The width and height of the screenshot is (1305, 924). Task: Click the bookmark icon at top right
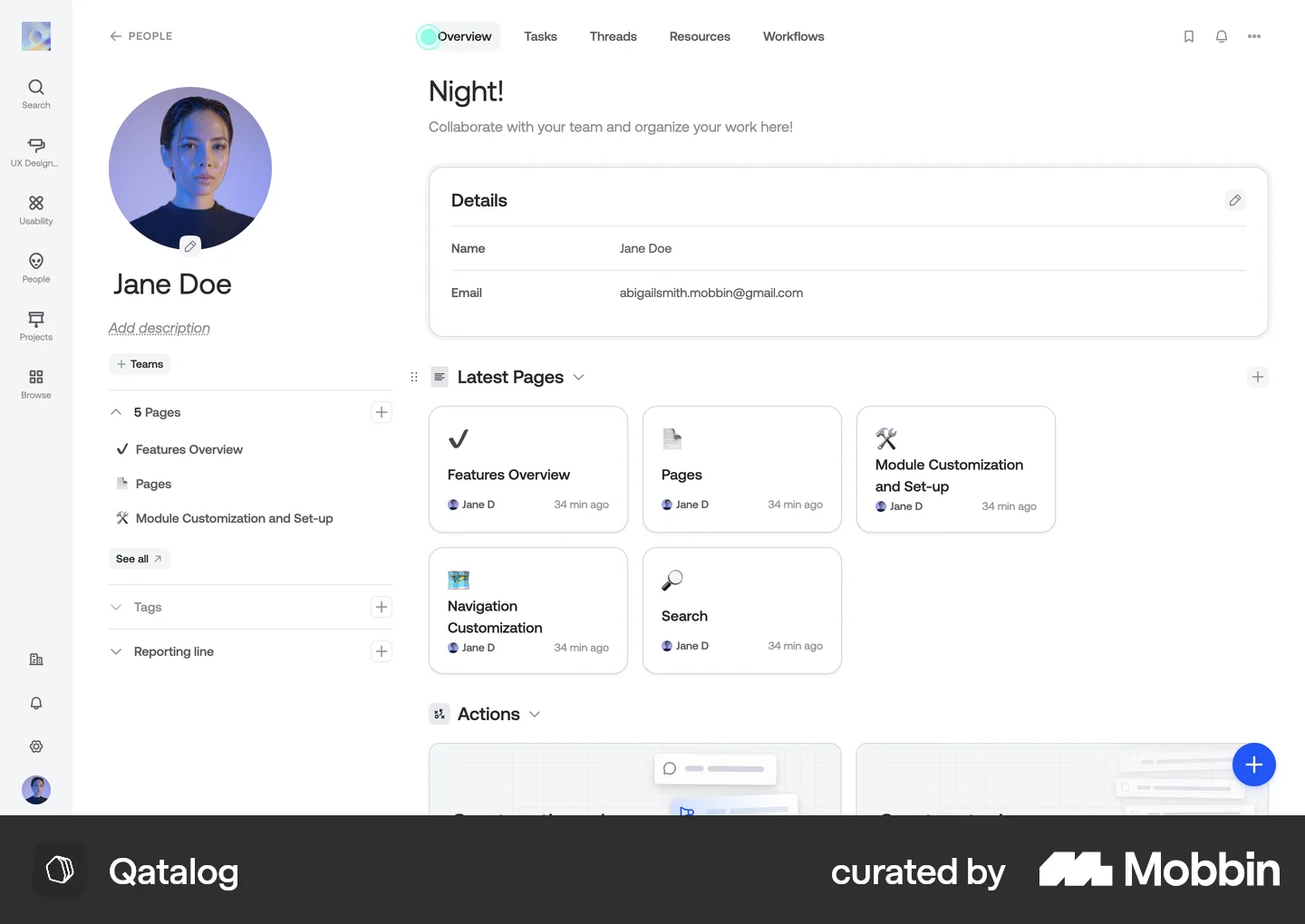pyautogui.click(x=1189, y=36)
